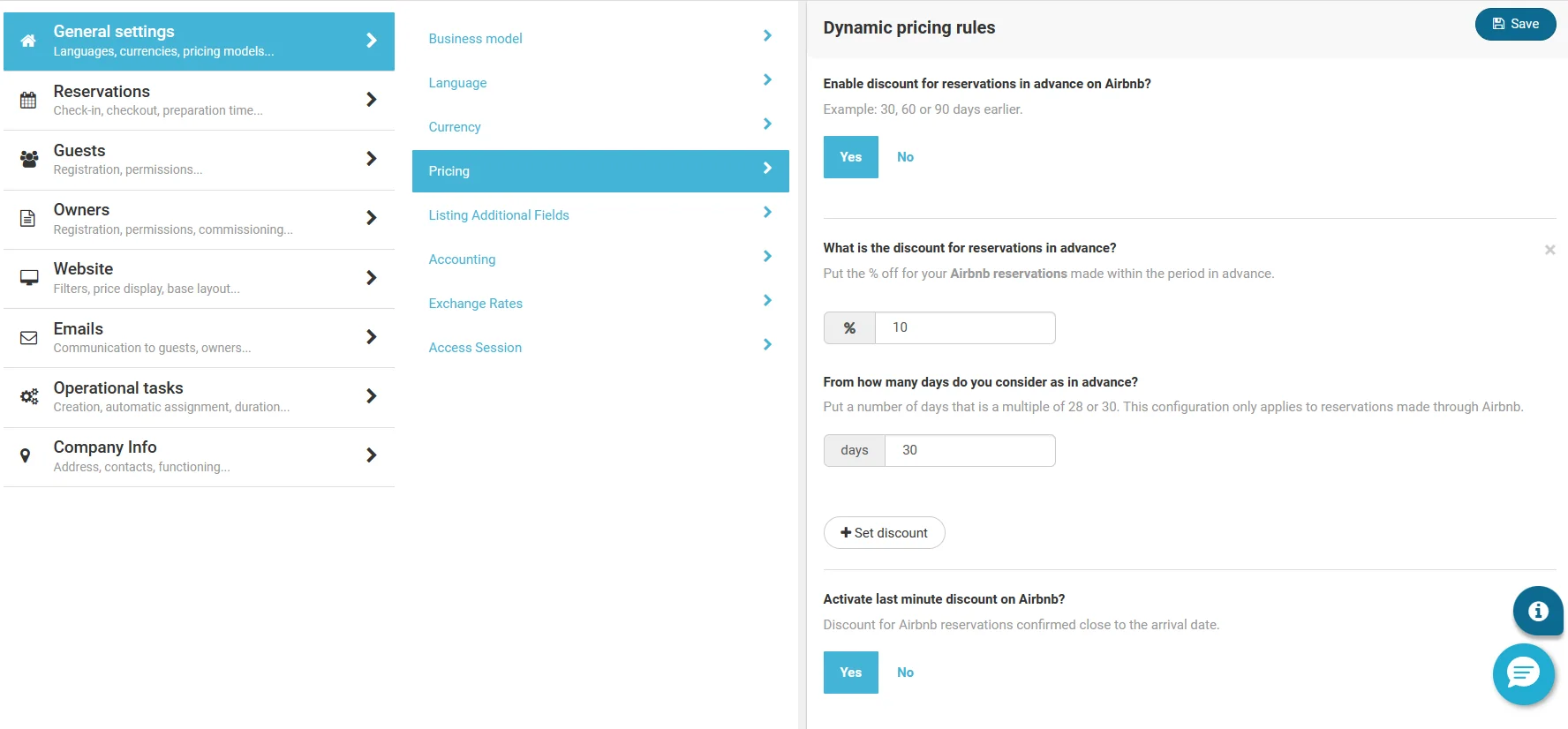Expand the Exchange Rates chevron arrow
The width and height of the screenshot is (1568, 729).
pyautogui.click(x=766, y=301)
